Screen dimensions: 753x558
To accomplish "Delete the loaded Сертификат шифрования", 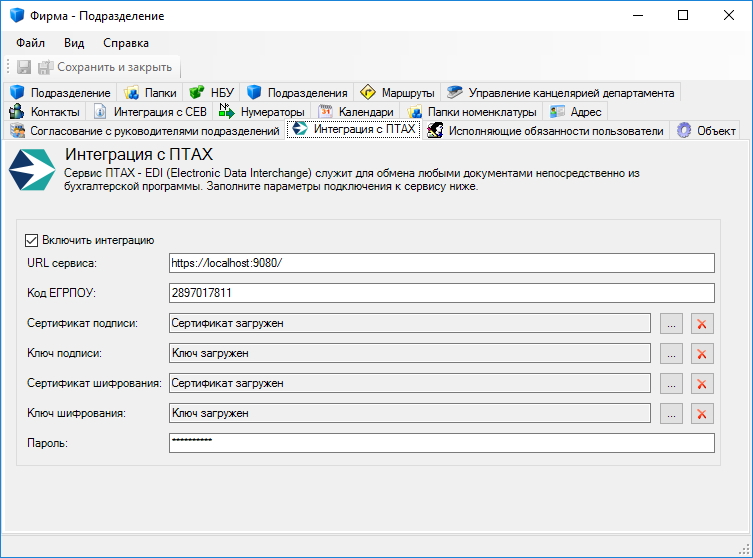I will coord(702,384).
